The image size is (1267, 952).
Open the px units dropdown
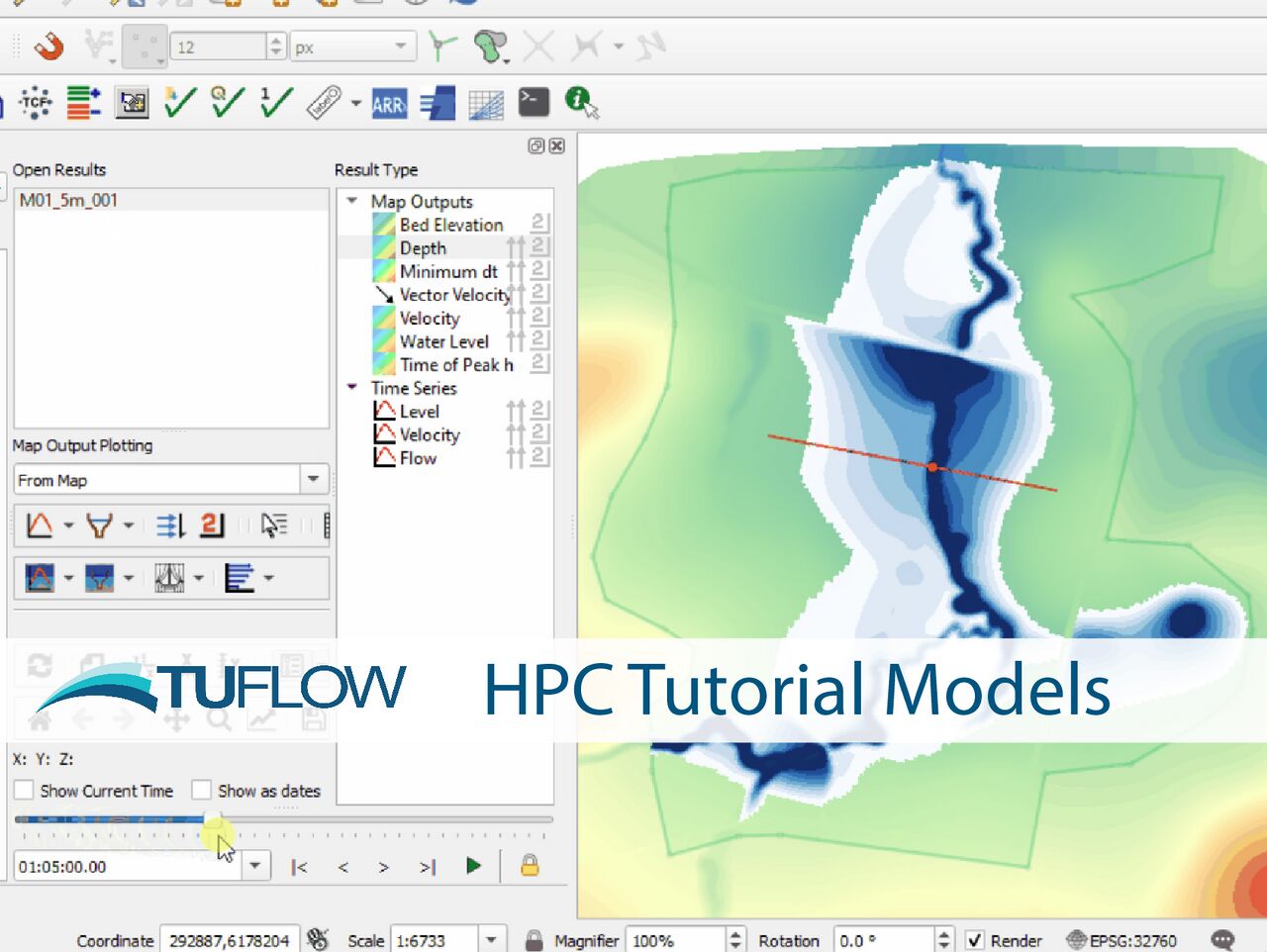[x=400, y=47]
